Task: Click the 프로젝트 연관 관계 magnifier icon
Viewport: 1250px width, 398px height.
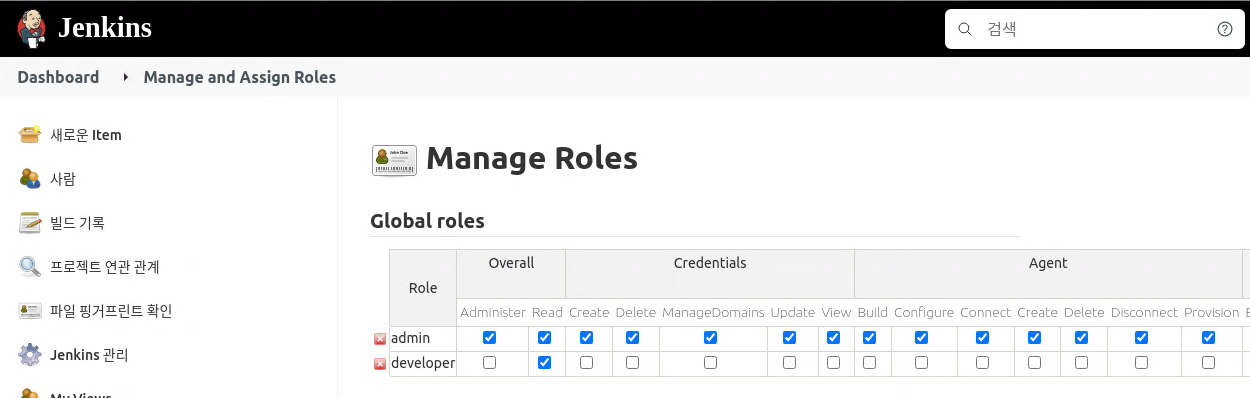Action: (x=30, y=266)
